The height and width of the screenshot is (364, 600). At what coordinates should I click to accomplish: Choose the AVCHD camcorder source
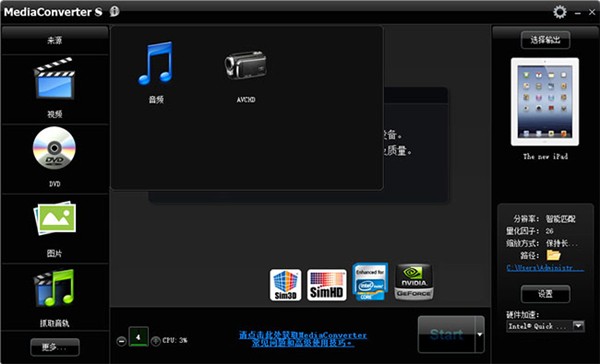[x=246, y=65]
